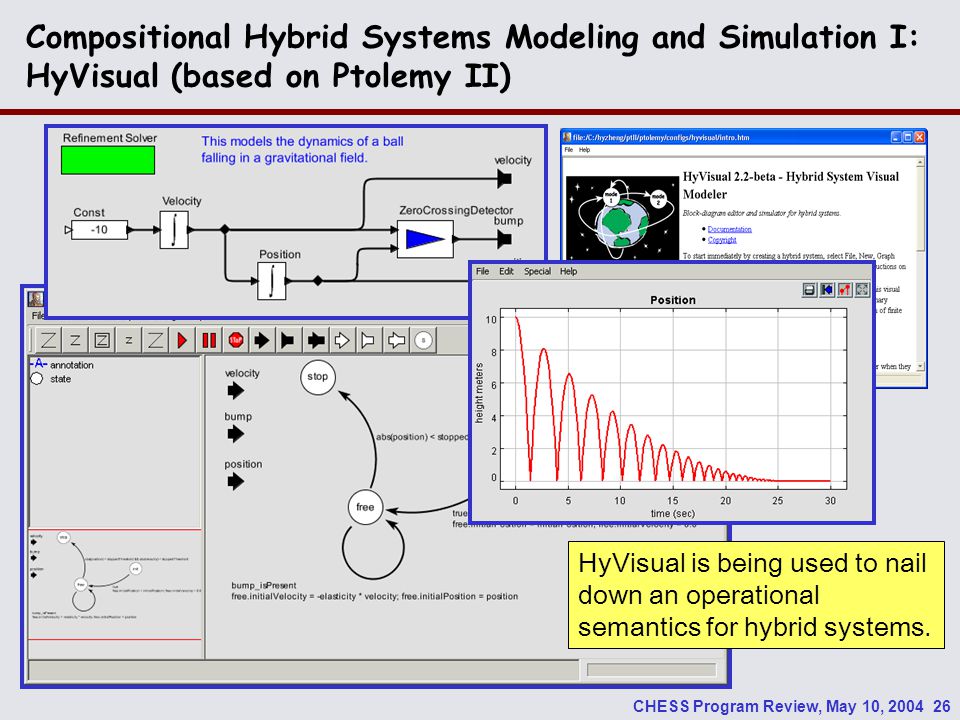Click the Const block value -10
Viewport: 960px width, 720px height.
pos(99,230)
